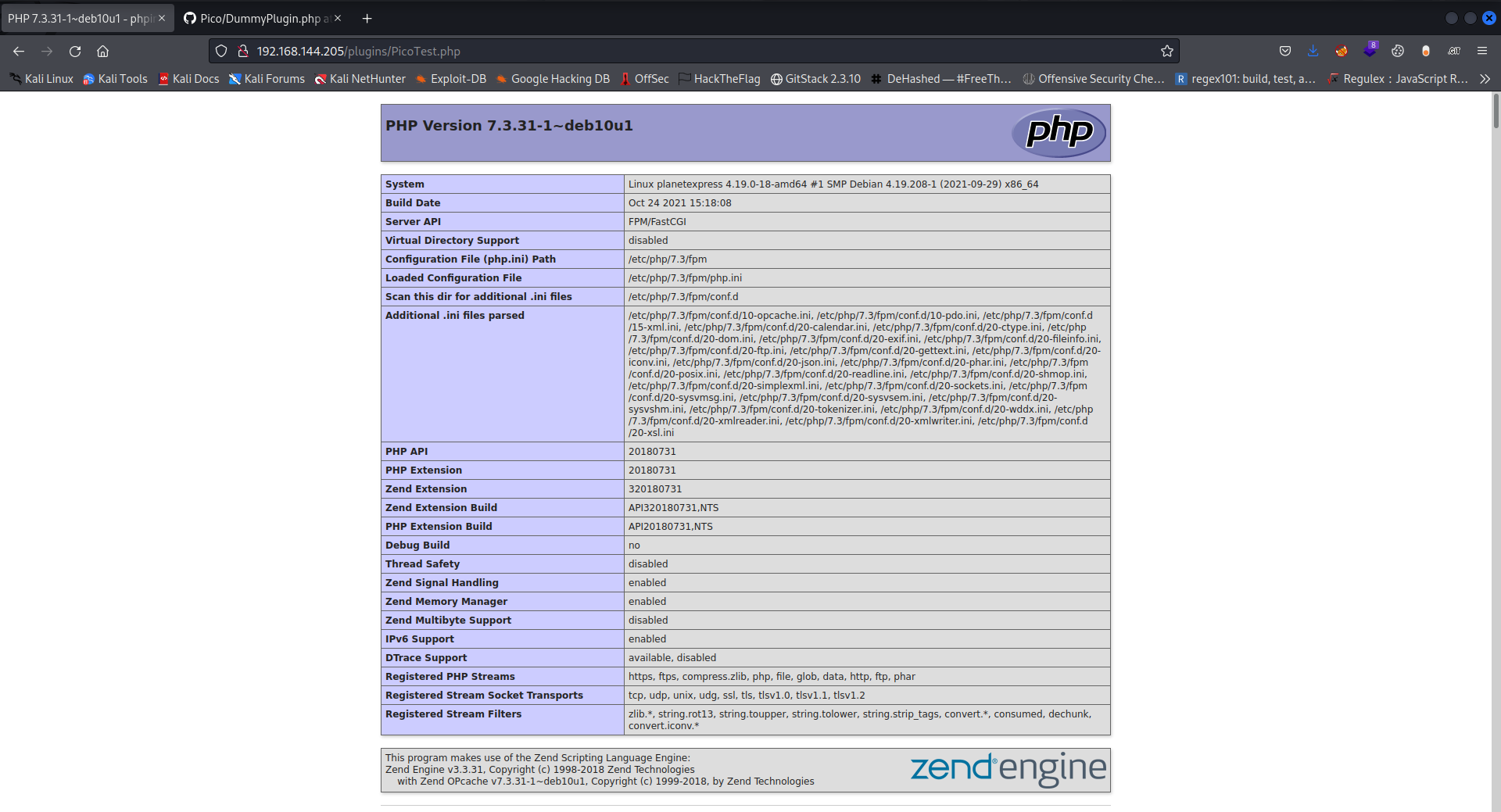The width and height of the screenshot is (1501, 812).
Task: Click the Scan this dir value /etc/php/7.3/fpm/conf.d
Action: tap(683, 297)
